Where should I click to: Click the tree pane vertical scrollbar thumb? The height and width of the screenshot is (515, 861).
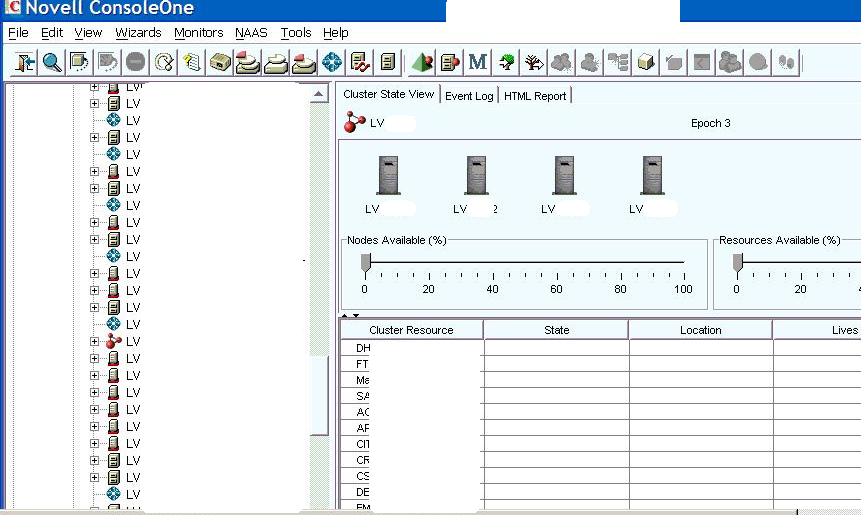point(319,396)
